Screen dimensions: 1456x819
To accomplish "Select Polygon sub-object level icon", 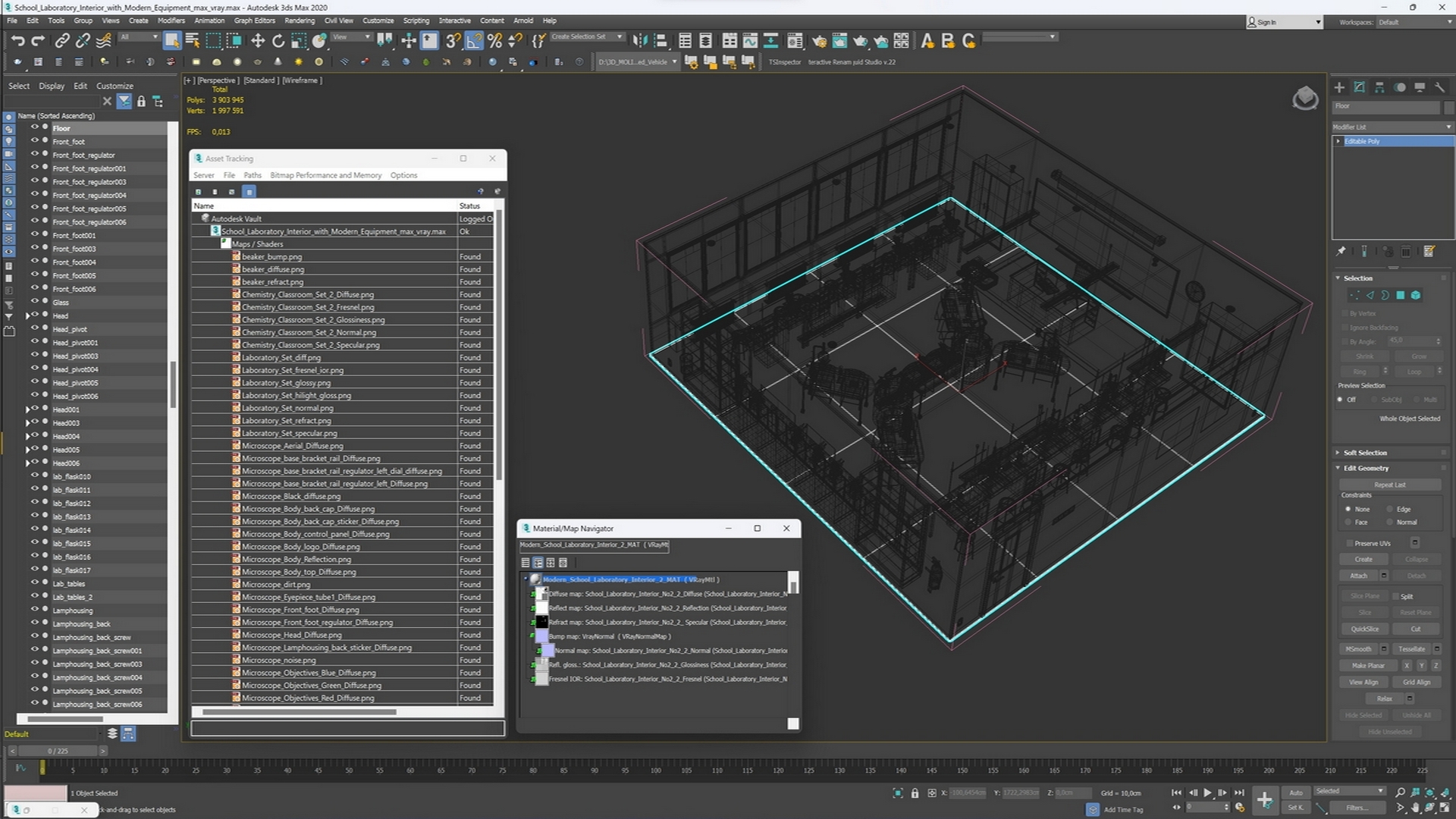I will pyautogui.click(x=1401, y=296).
